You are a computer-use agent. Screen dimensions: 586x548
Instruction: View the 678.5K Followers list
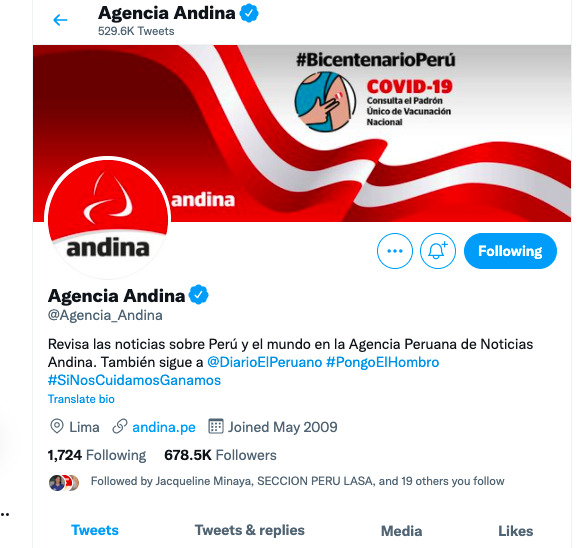(220, 455)
